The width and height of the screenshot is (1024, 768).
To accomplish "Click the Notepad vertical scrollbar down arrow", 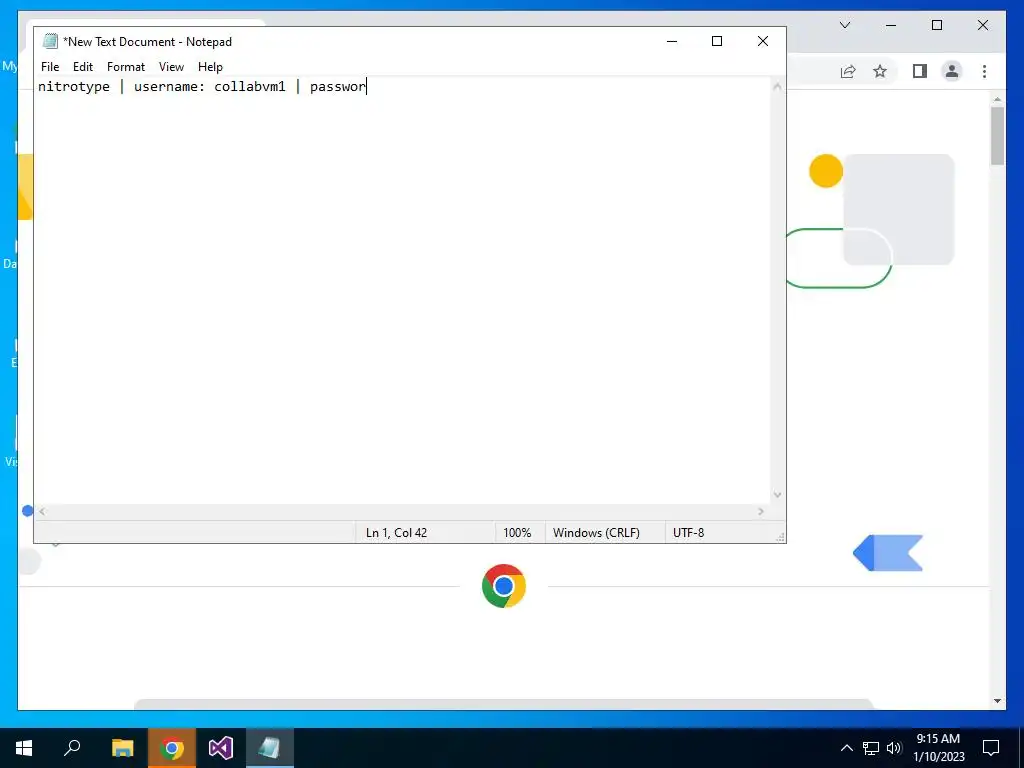I will 777,495.
